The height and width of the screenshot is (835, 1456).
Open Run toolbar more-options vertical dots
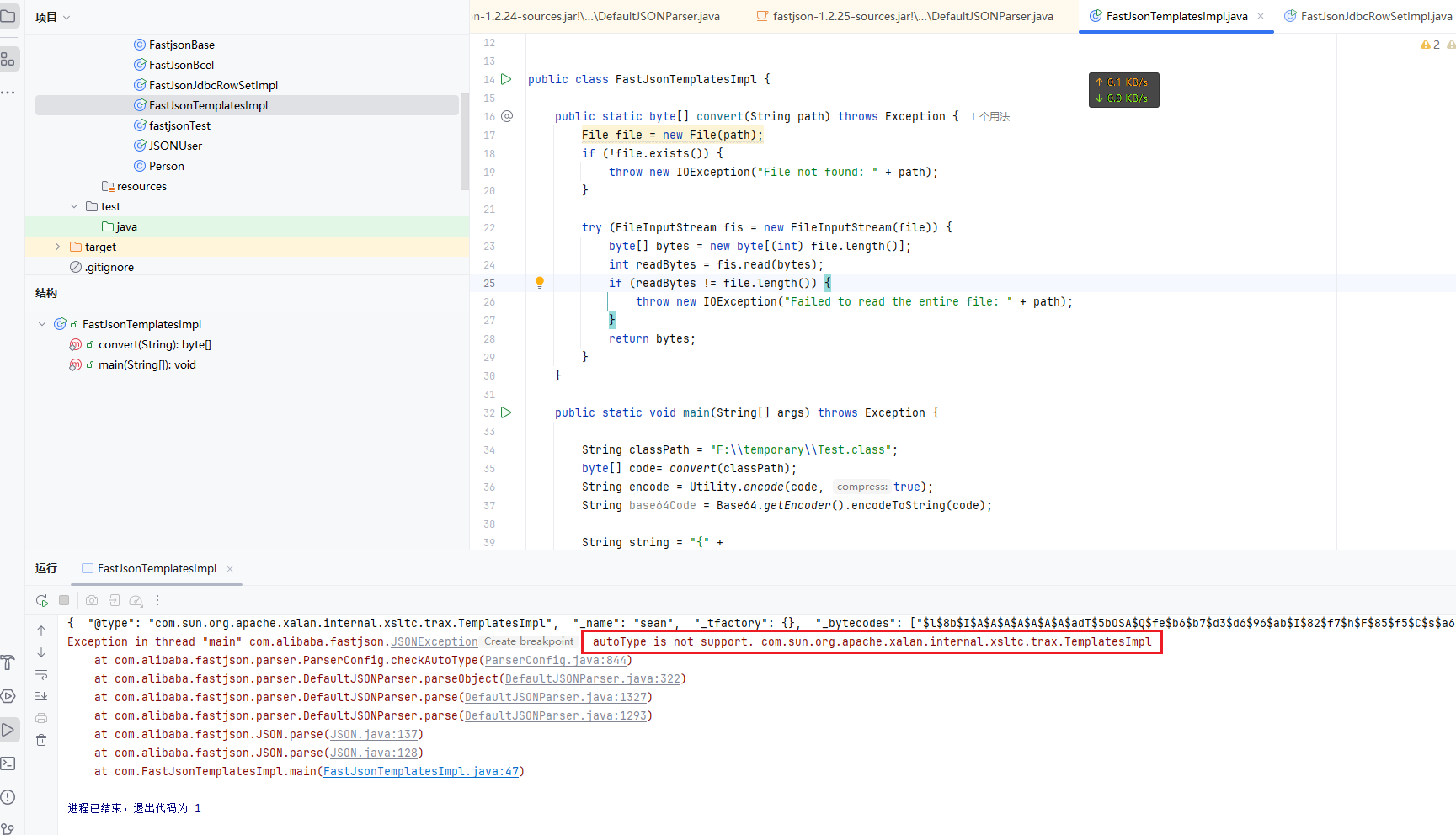pyautogui.click(x=157, y=600)
